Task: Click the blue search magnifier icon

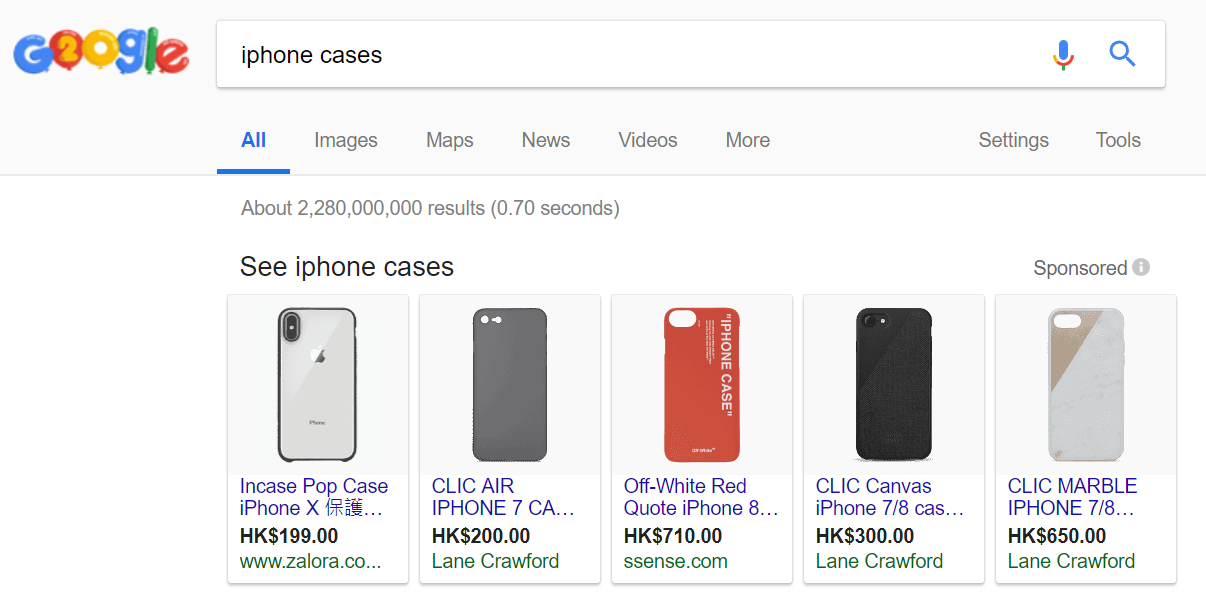Action: (x=1122, y=54)
